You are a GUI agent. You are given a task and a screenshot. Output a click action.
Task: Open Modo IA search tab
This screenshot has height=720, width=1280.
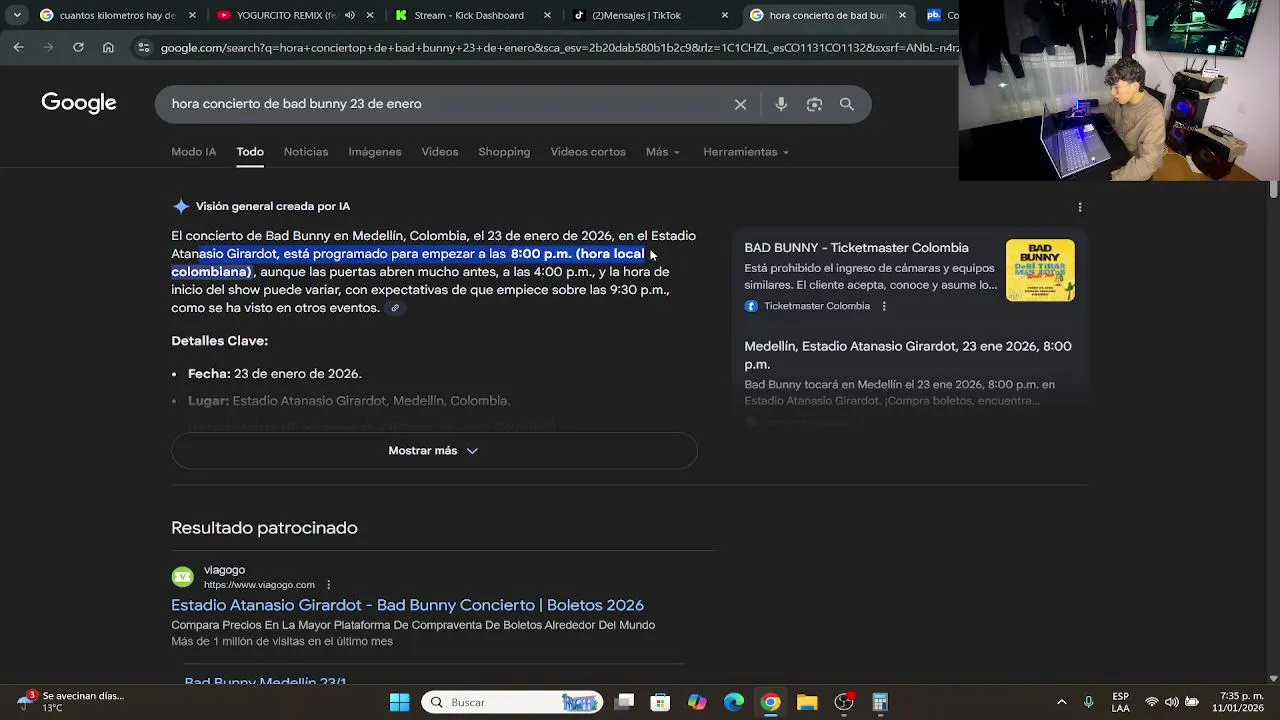point(193,152)
